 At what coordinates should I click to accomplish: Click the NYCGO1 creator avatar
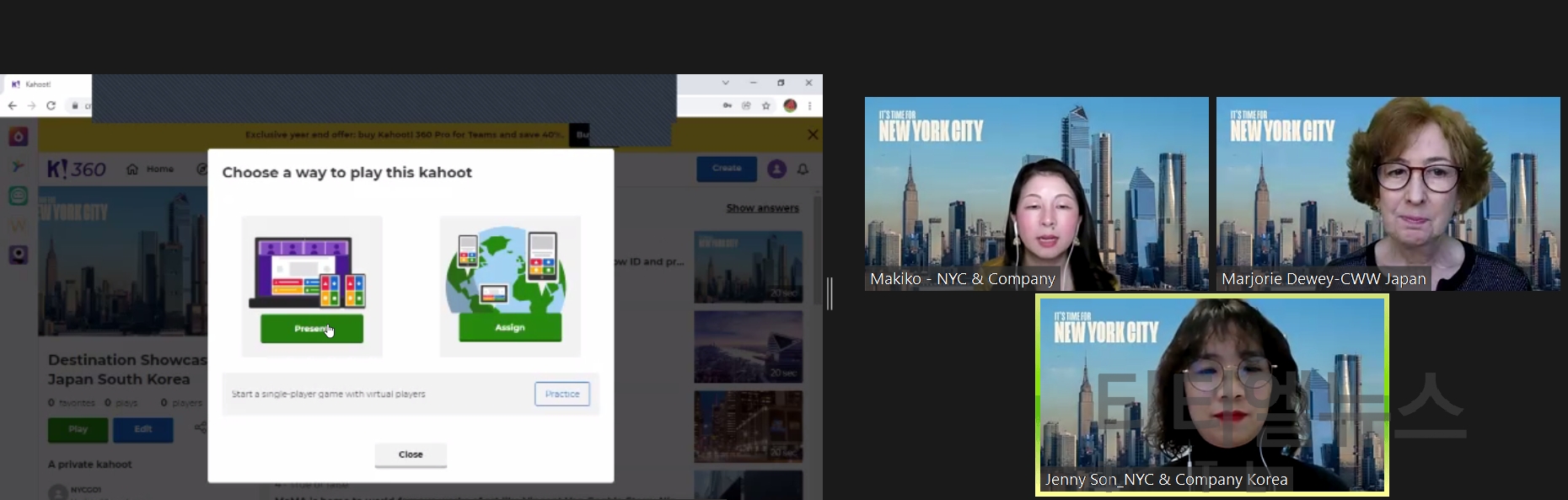click(57, 492)
